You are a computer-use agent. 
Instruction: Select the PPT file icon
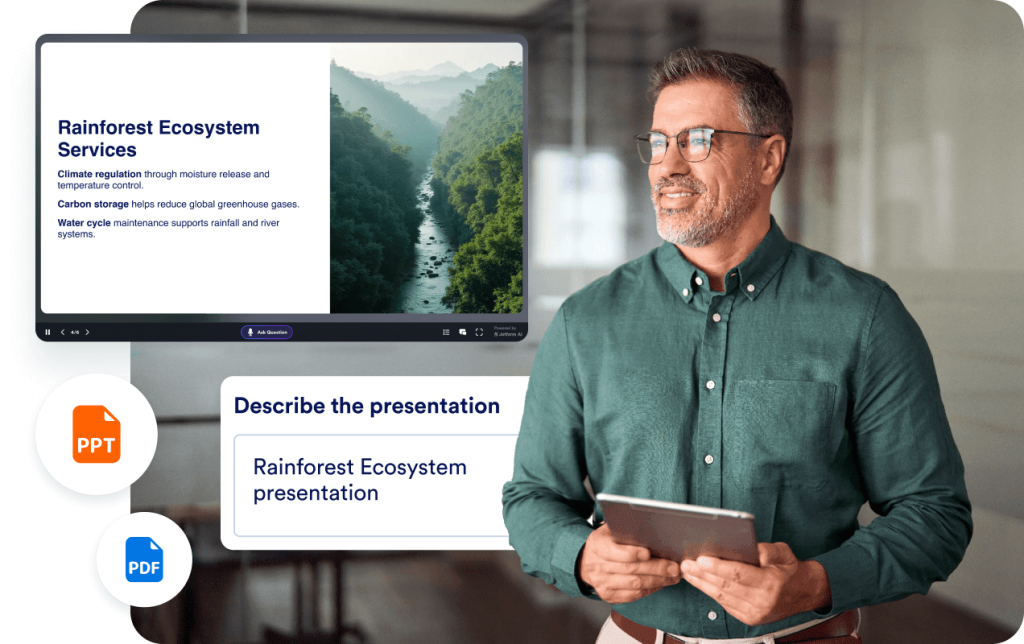pyautogui.click(x=96, y=434)
